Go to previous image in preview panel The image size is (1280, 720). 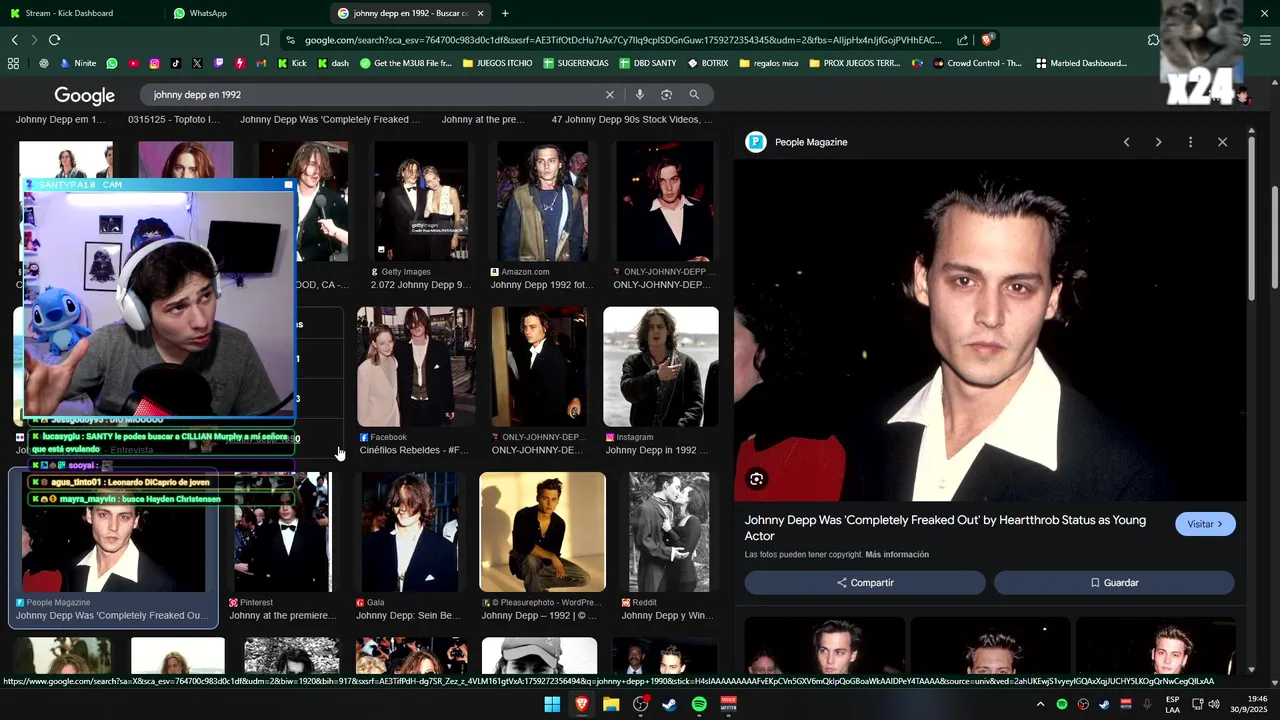[1126, 142]
